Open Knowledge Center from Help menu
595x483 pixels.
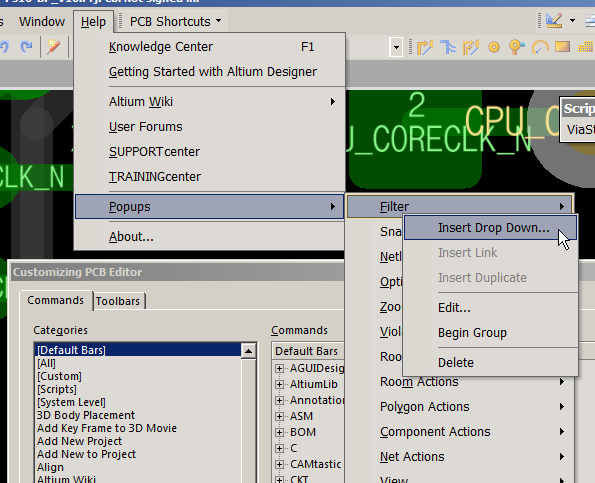[x=210, y=47]
